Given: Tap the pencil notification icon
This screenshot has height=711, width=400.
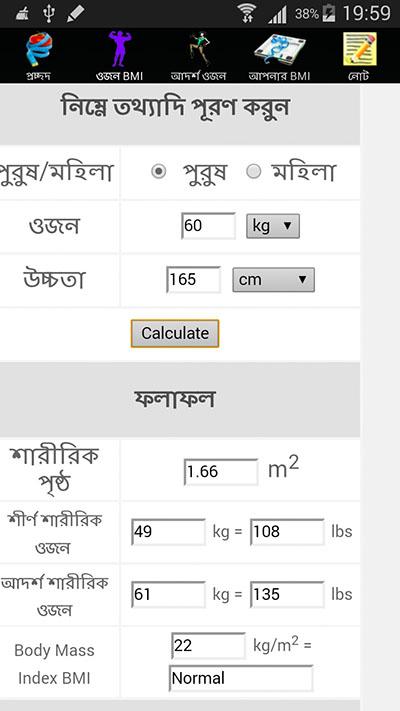Looking at the screenshot, I should click(75, 14).
